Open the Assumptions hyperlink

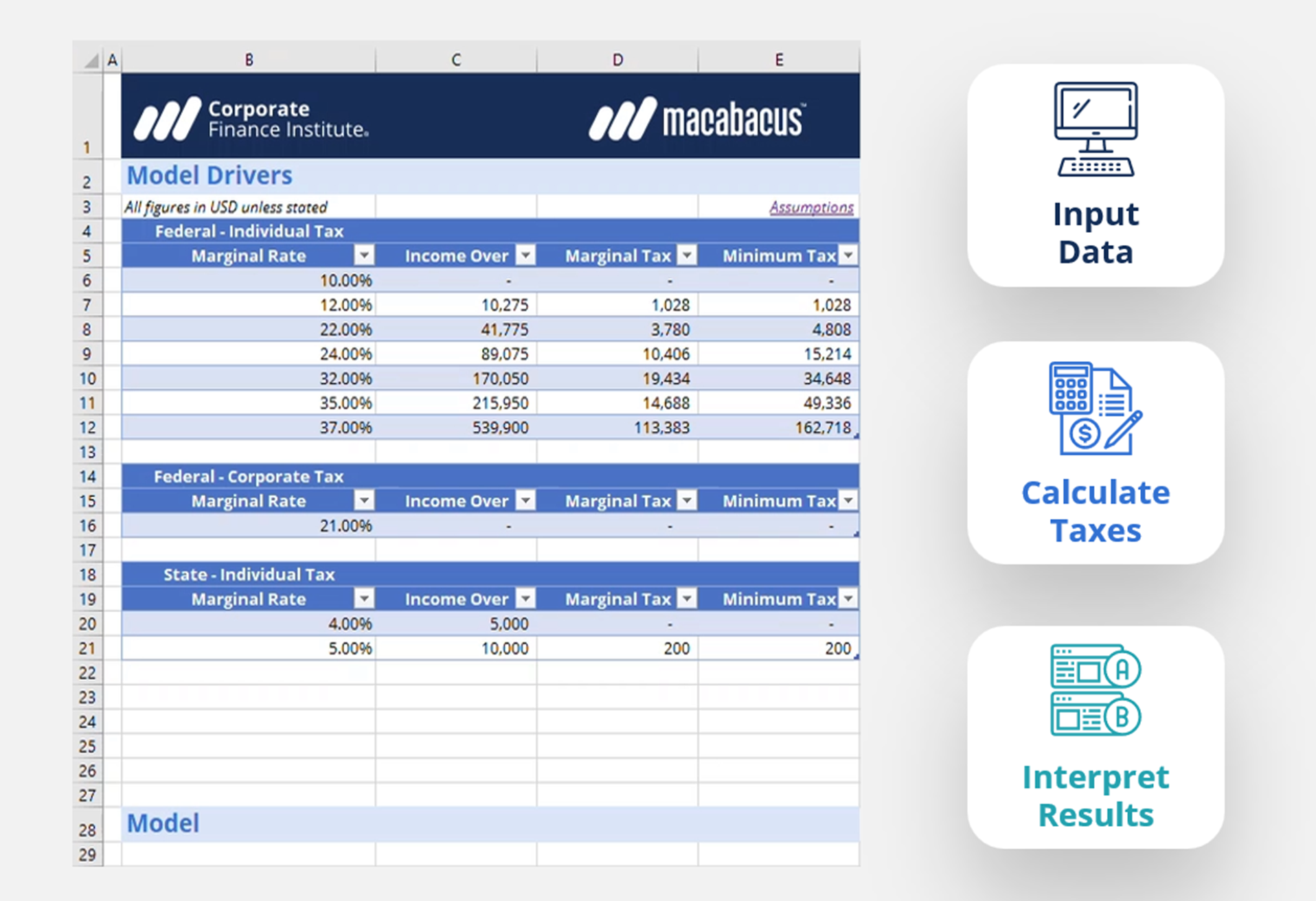point(811,207)
